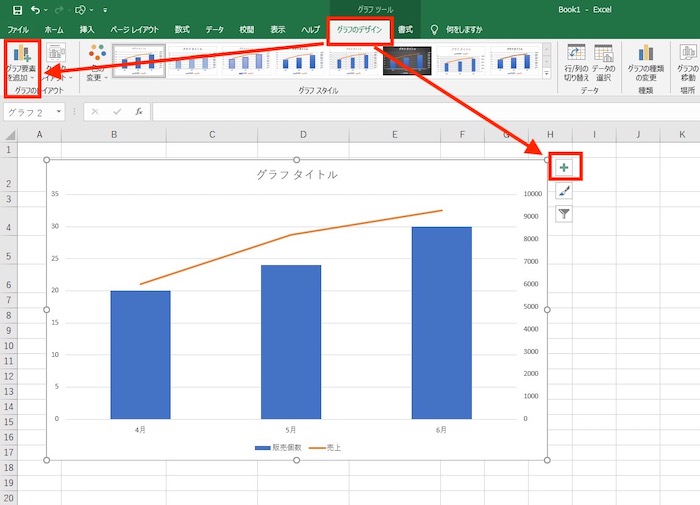The image size is (700, 505).
Task: Open the Quick Layout gallery
Action: click(x=57, y=64)
